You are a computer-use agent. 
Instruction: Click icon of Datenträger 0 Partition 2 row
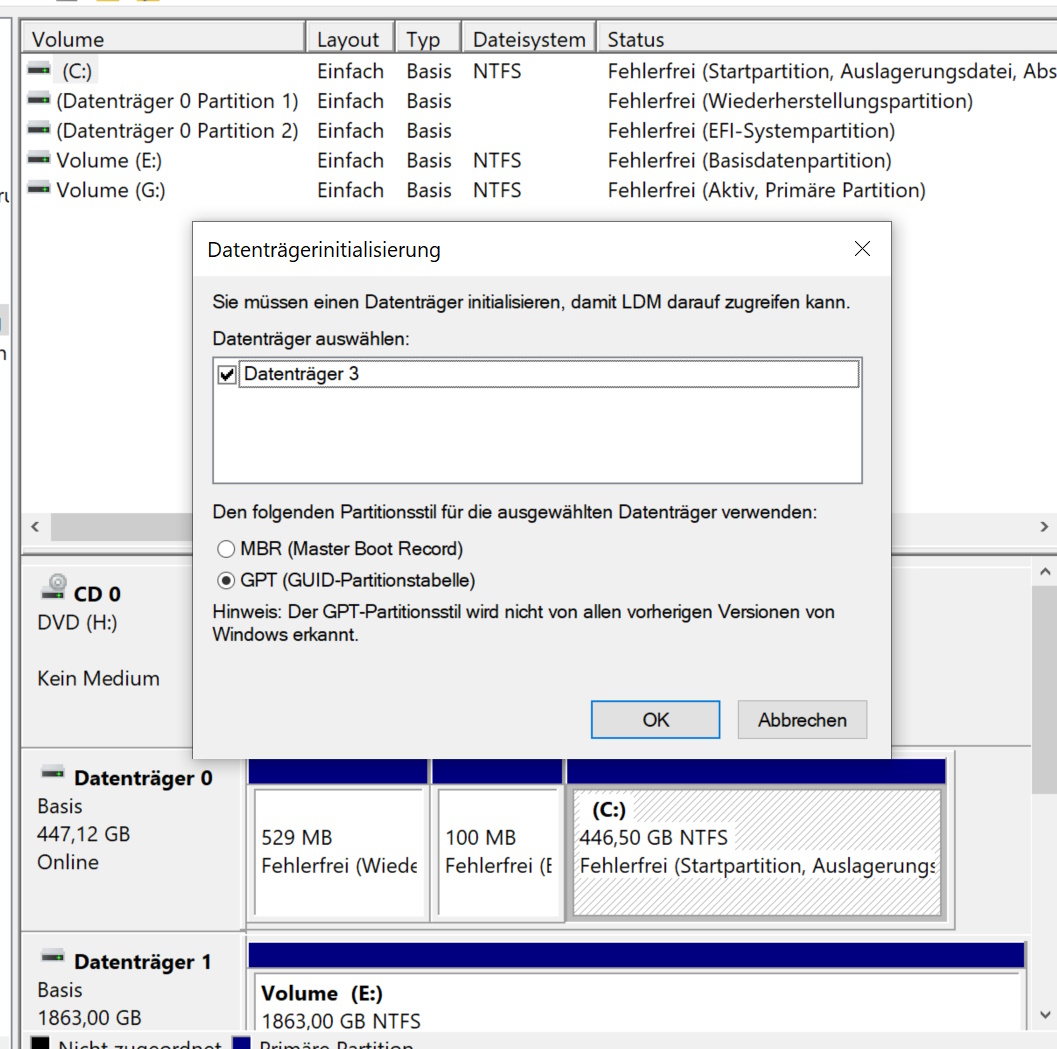click(x=39, y=130)
